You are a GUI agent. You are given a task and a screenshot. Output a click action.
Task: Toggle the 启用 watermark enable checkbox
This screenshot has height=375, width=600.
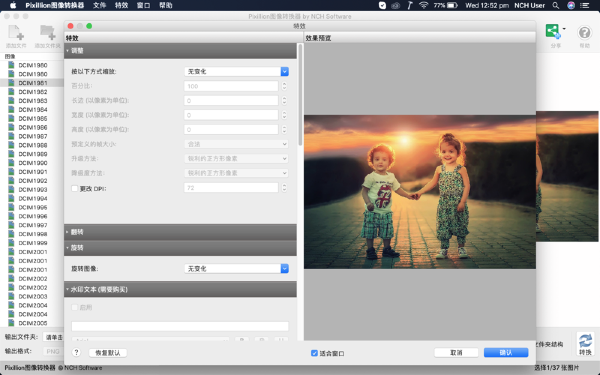pos(75,307)
